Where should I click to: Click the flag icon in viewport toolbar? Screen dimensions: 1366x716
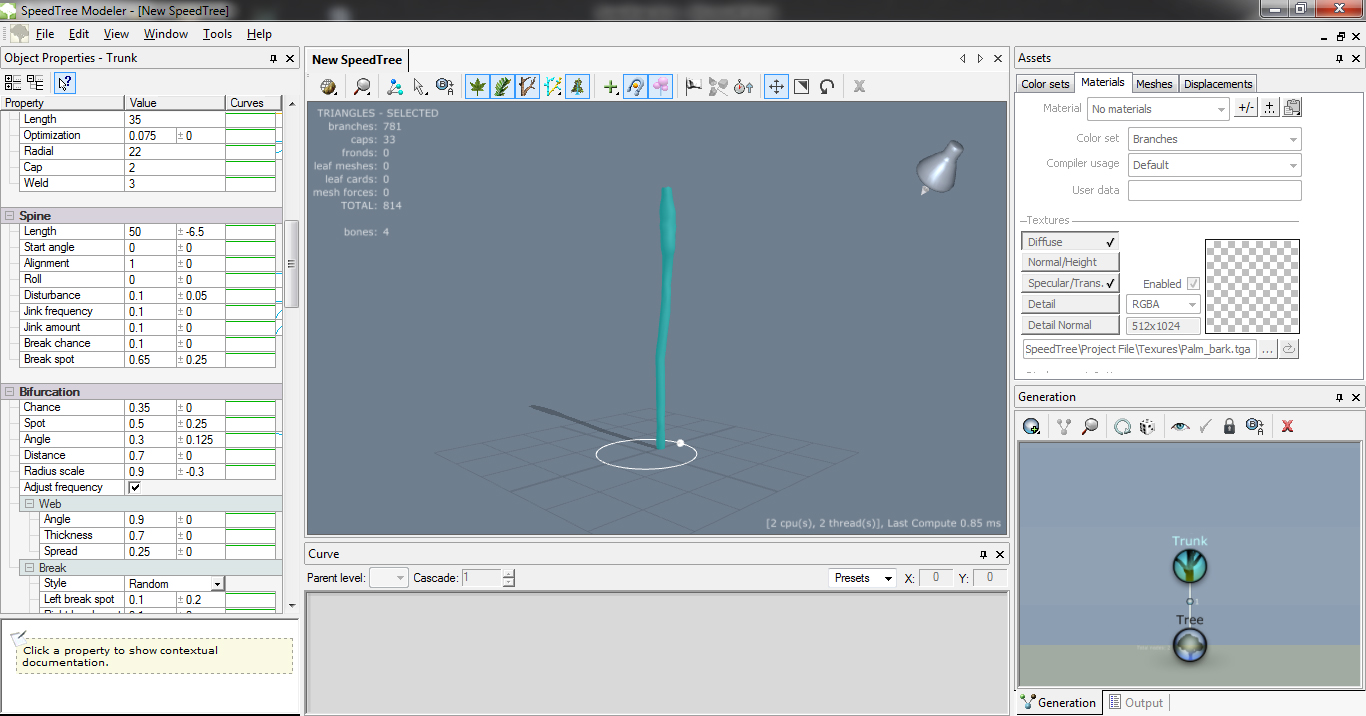tap(693, 87)
